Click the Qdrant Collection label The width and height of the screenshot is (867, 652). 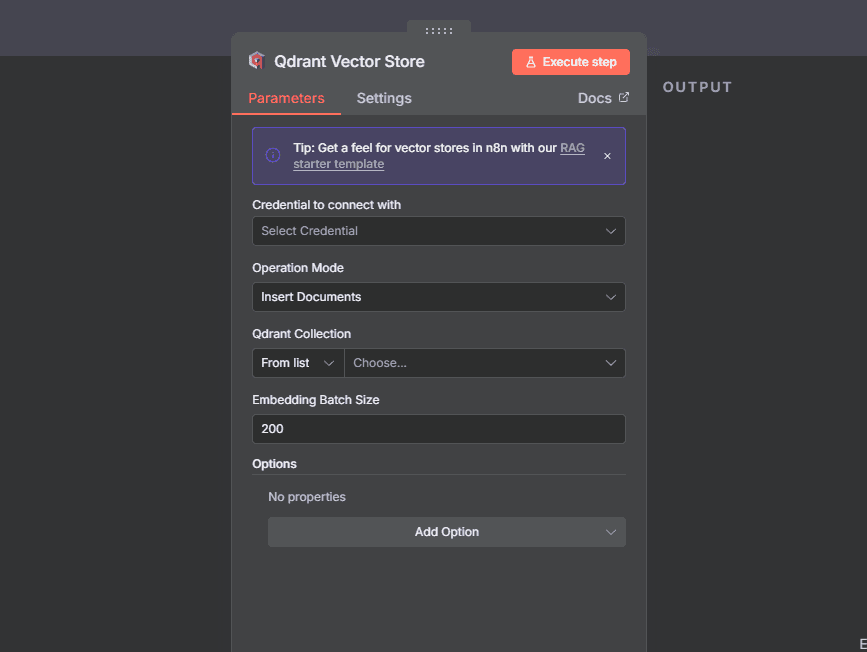pyautogui.click(x=301, y=334)
